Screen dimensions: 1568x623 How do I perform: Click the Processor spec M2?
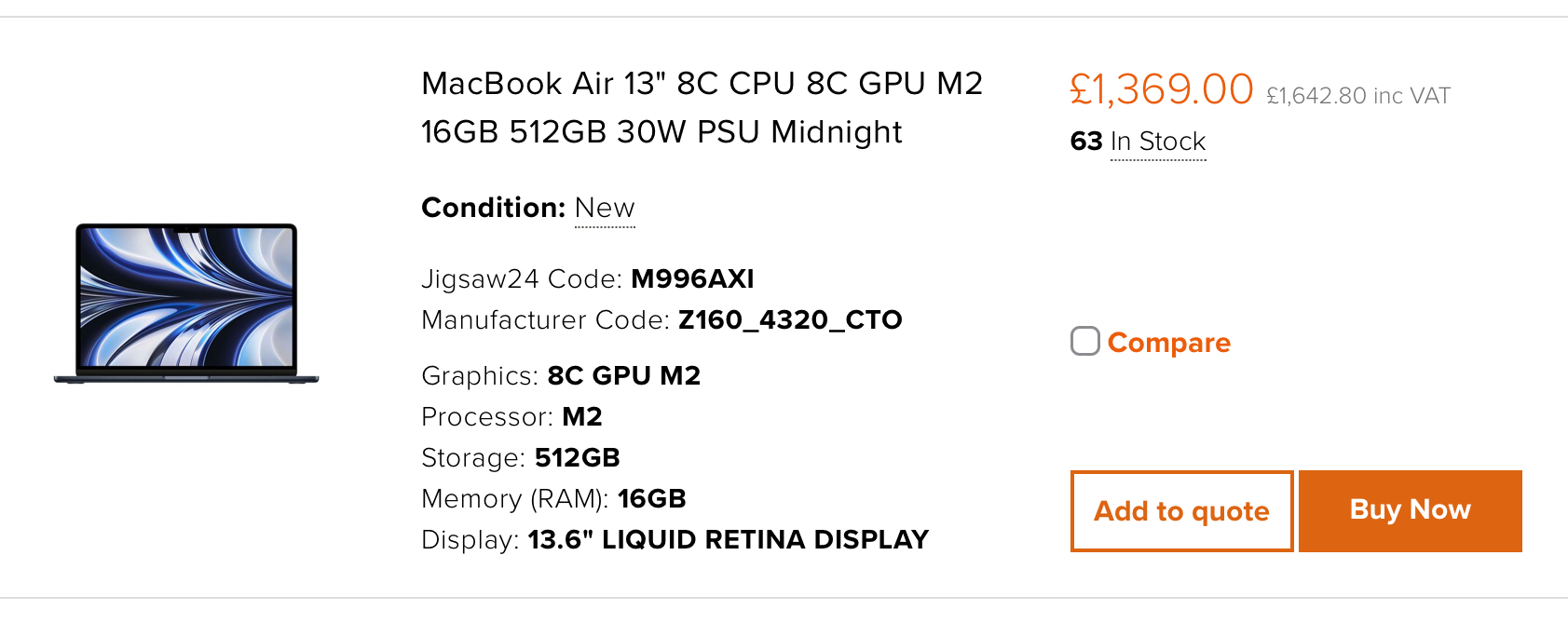[581, 417]
